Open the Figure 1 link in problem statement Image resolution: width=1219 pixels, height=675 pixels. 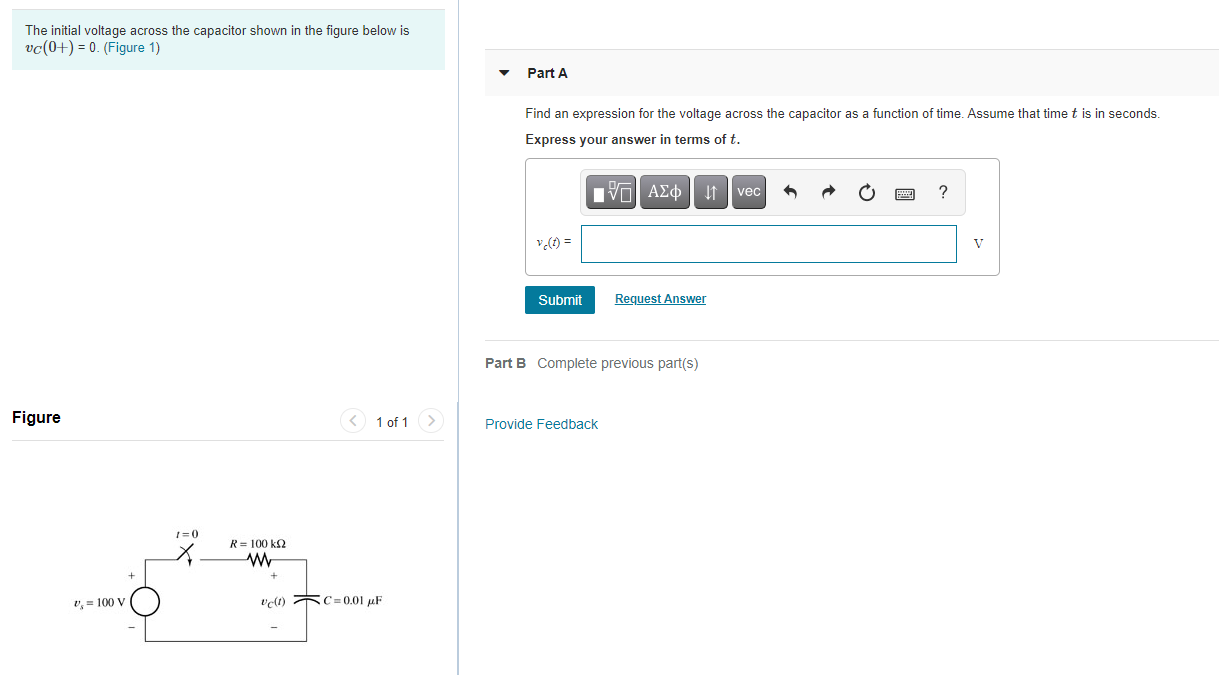point(131,46)
